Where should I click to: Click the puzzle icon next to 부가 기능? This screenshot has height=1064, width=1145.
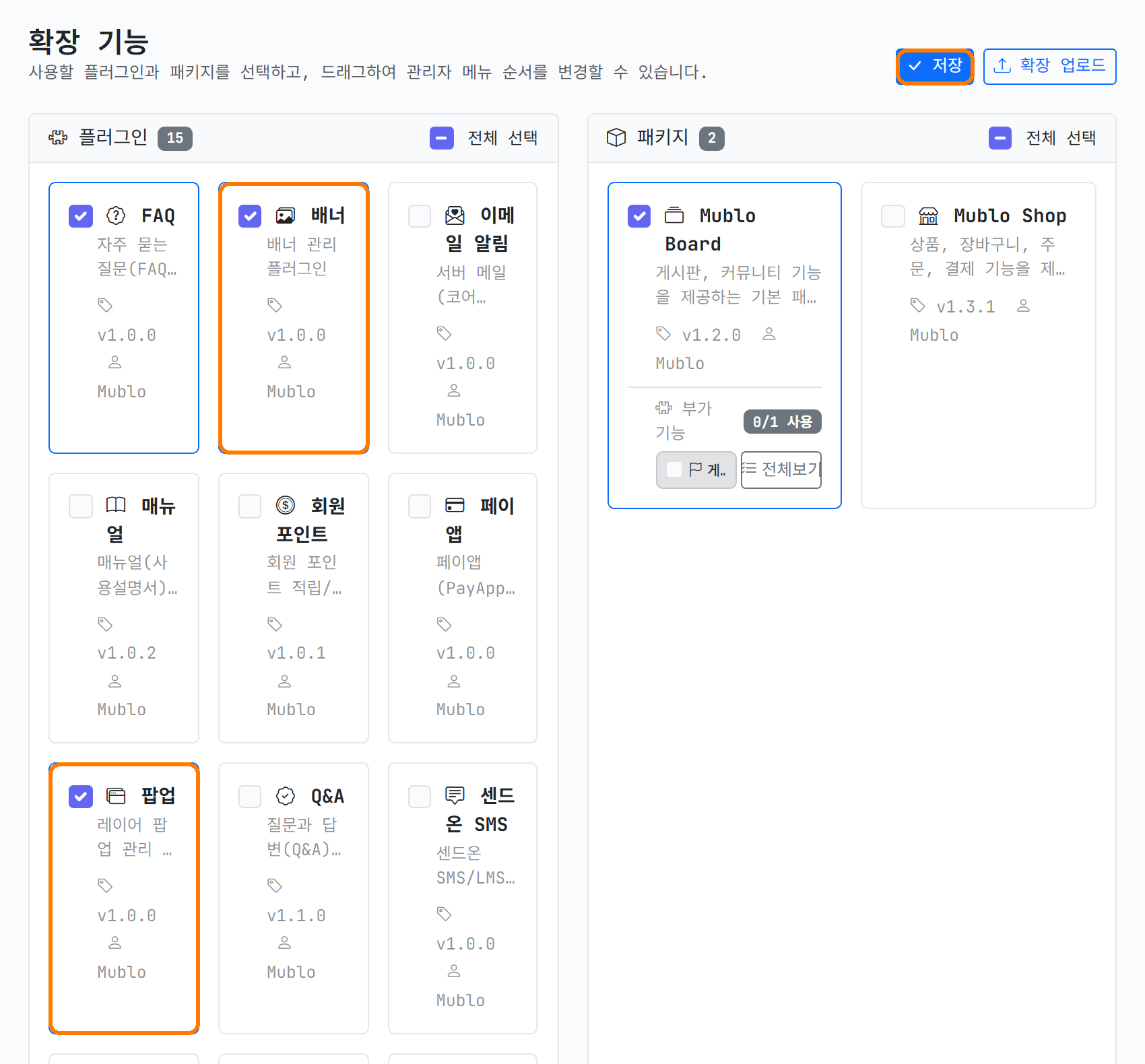[664, 407]
